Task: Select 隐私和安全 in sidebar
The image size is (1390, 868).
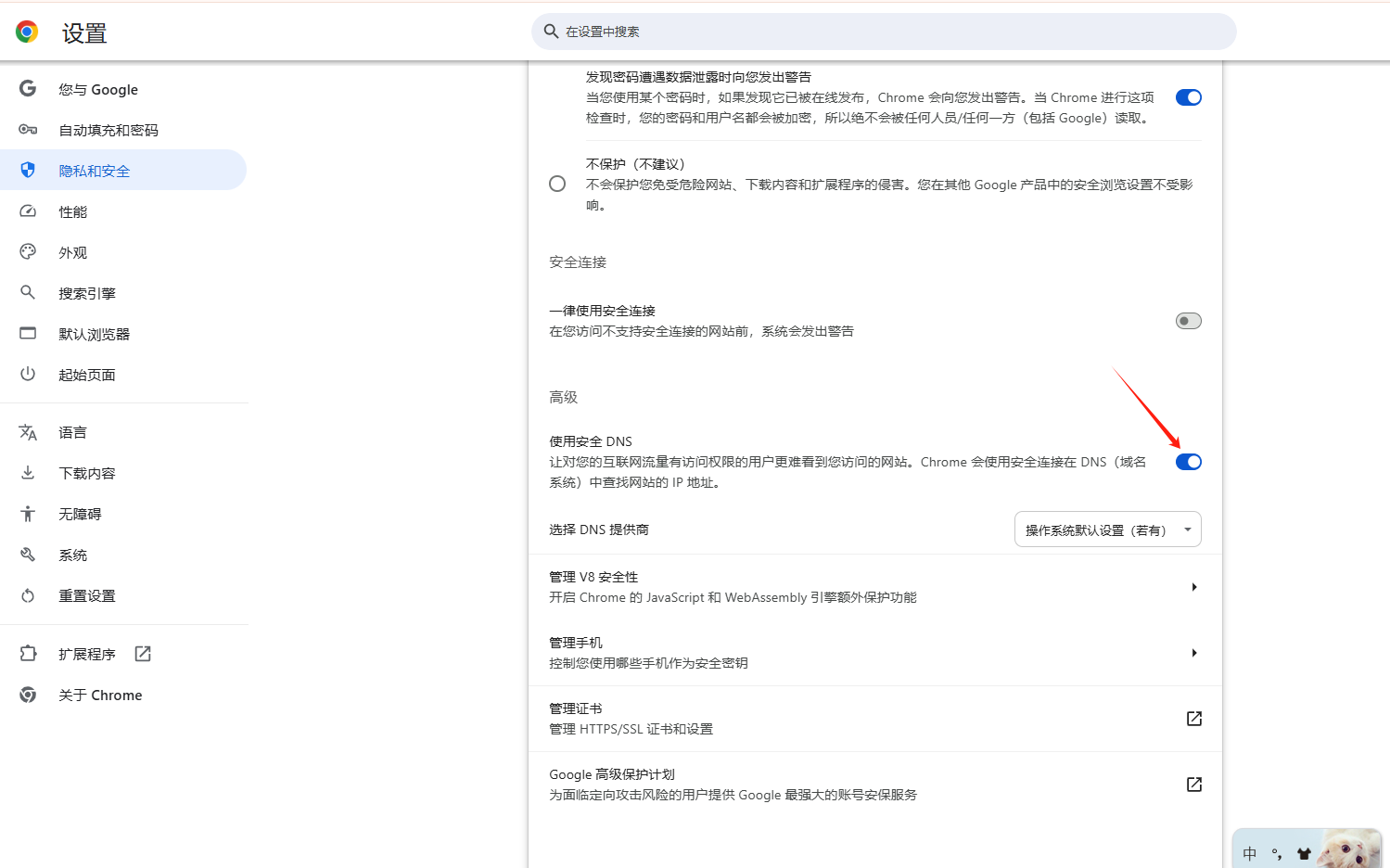Action: pyautogui.click(x=123, y=171)
